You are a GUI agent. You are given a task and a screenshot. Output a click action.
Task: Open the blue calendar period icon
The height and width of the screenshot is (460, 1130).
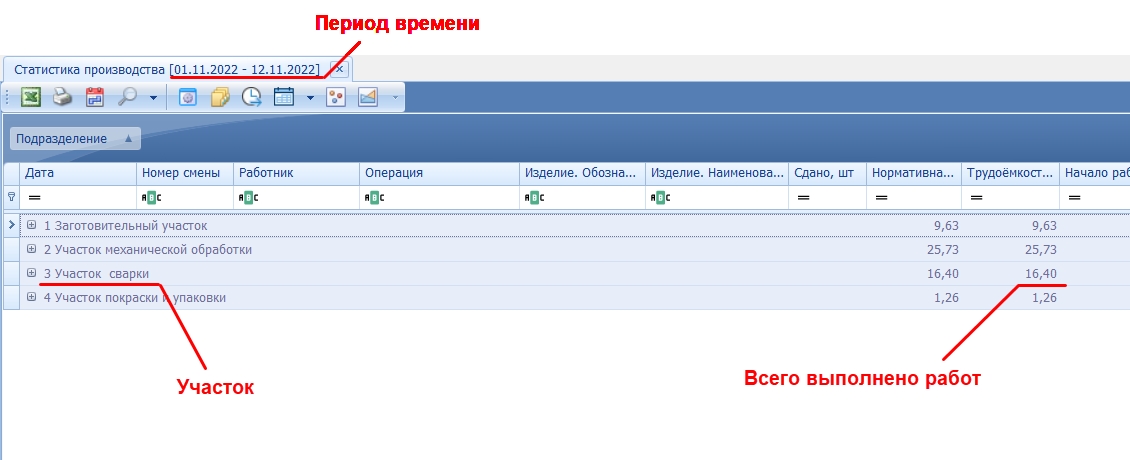284,97
